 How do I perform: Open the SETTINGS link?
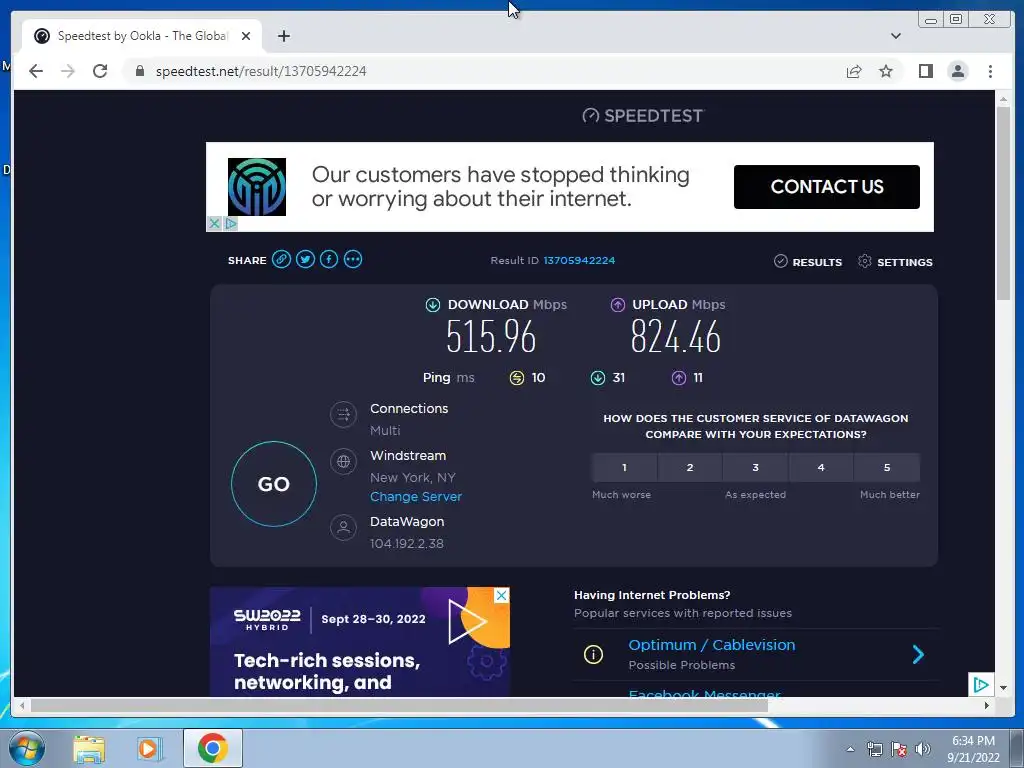904,262
